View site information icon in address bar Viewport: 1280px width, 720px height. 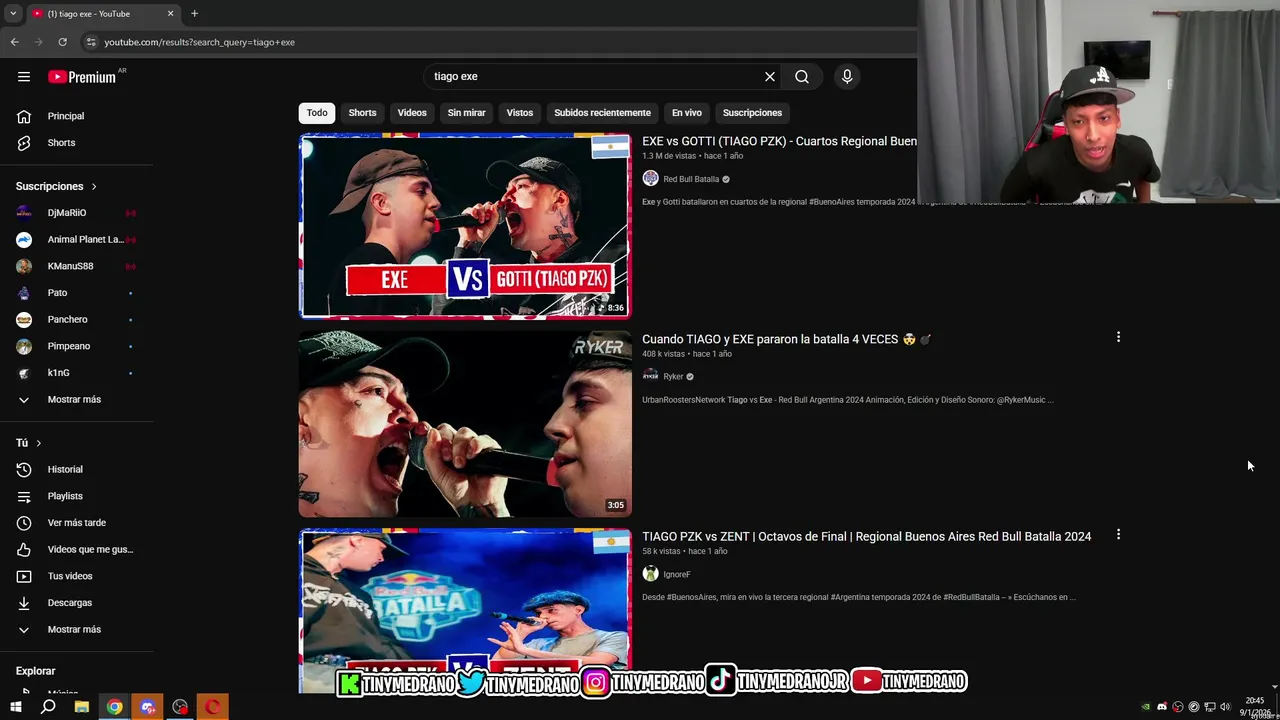[91, 42]
